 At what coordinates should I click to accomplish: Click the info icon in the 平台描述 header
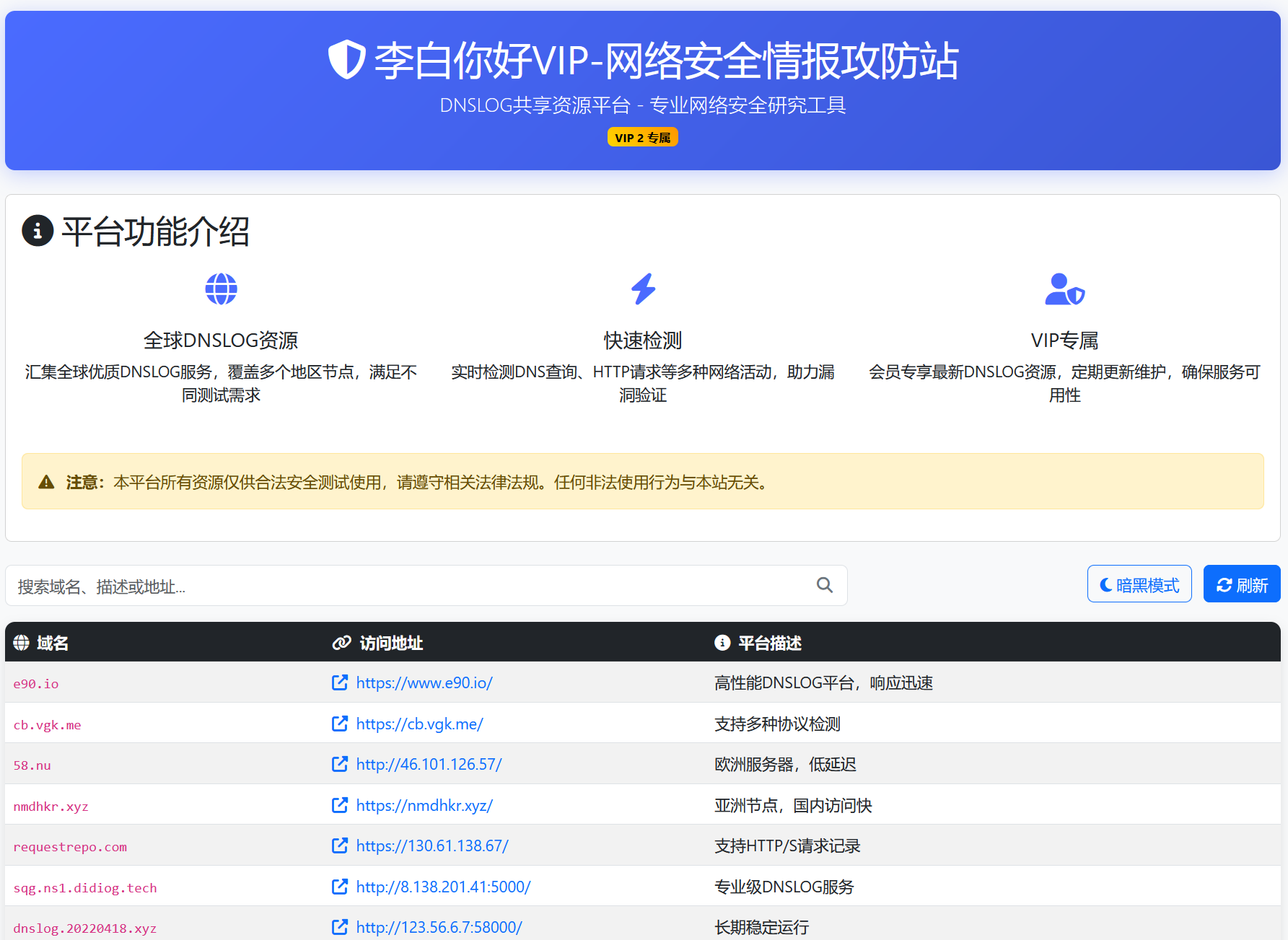click(722, 643)
